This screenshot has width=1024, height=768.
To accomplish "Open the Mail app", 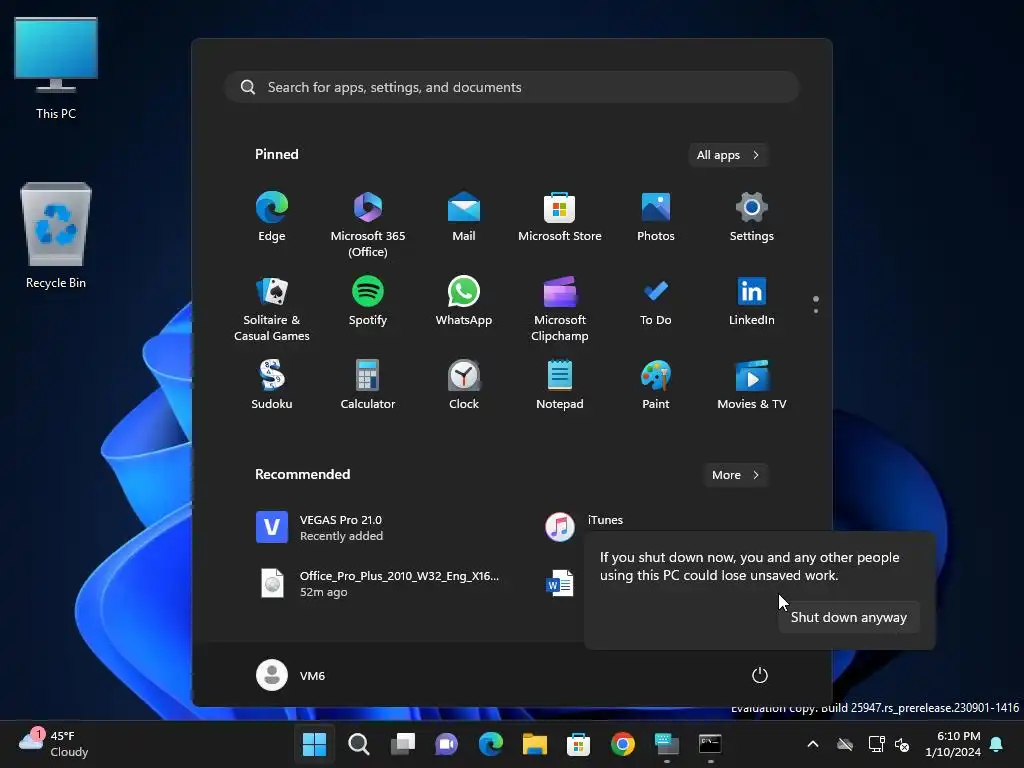I will (x=464, y=217).
